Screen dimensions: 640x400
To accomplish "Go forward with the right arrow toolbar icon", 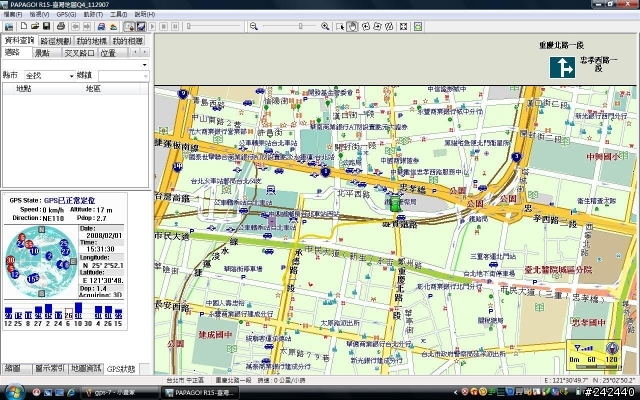I will (x=87, y=27).
